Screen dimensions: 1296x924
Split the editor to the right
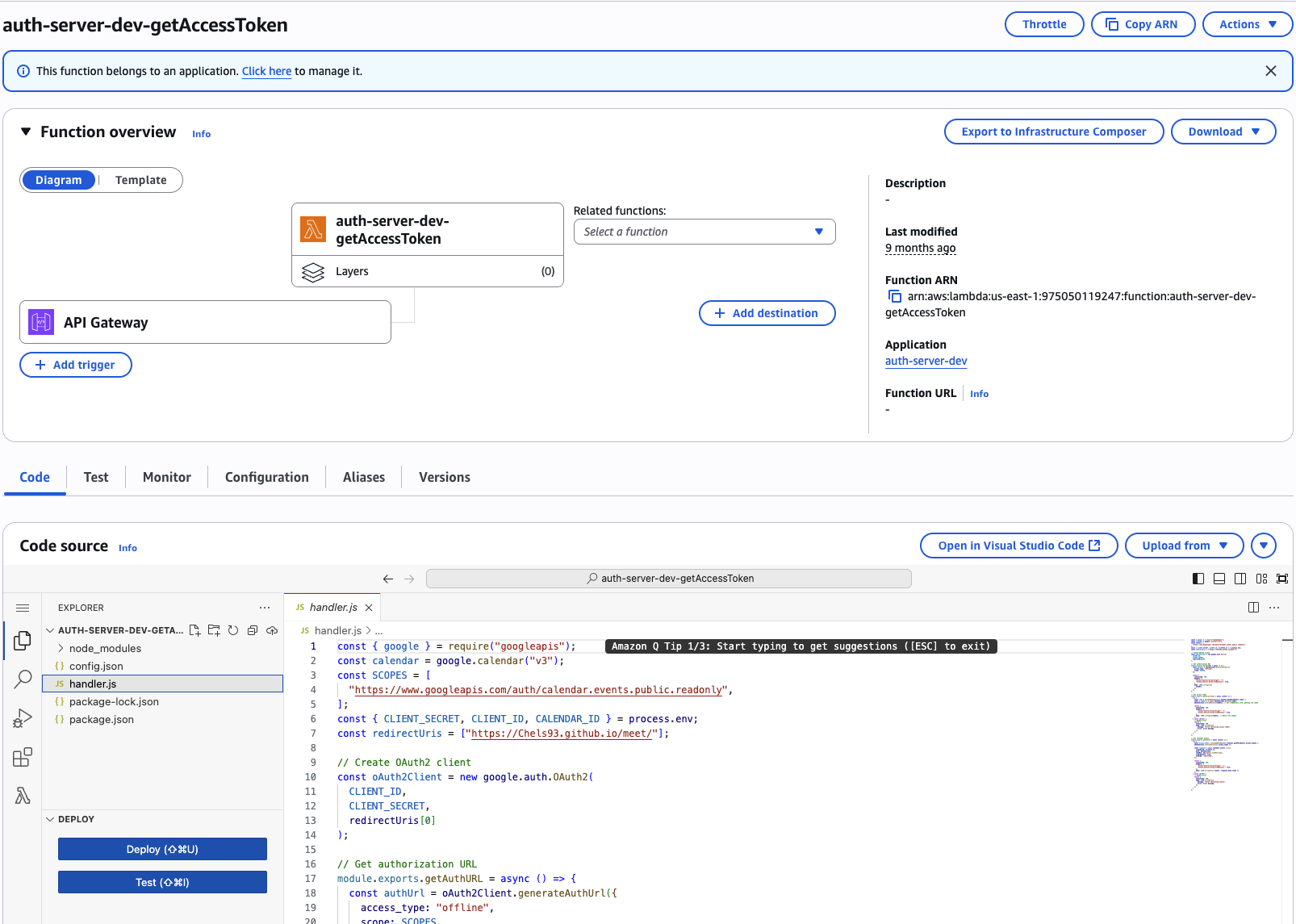1253,608
